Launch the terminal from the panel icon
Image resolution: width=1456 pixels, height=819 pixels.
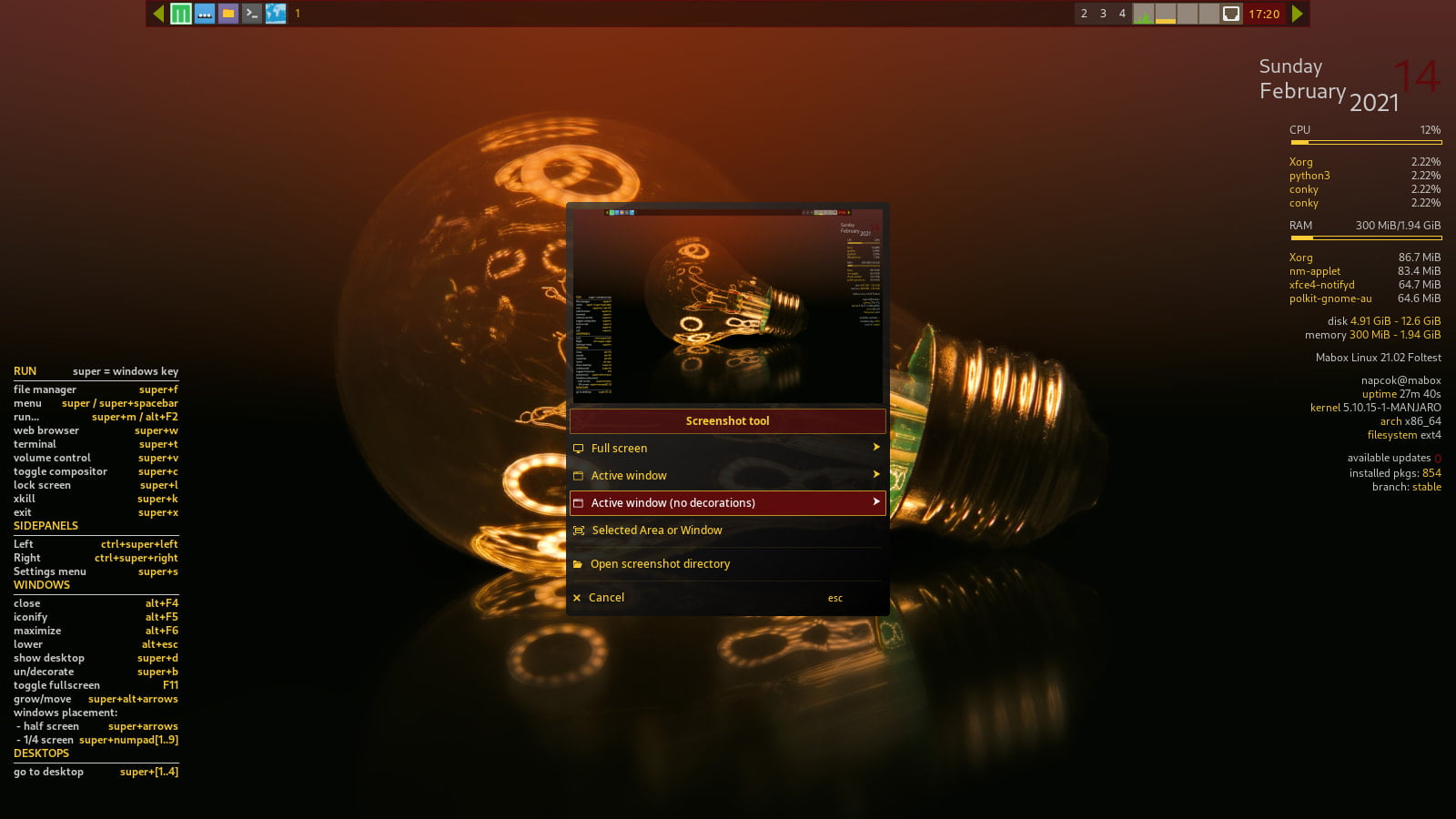pyautogui.click(x=252, y=14)
